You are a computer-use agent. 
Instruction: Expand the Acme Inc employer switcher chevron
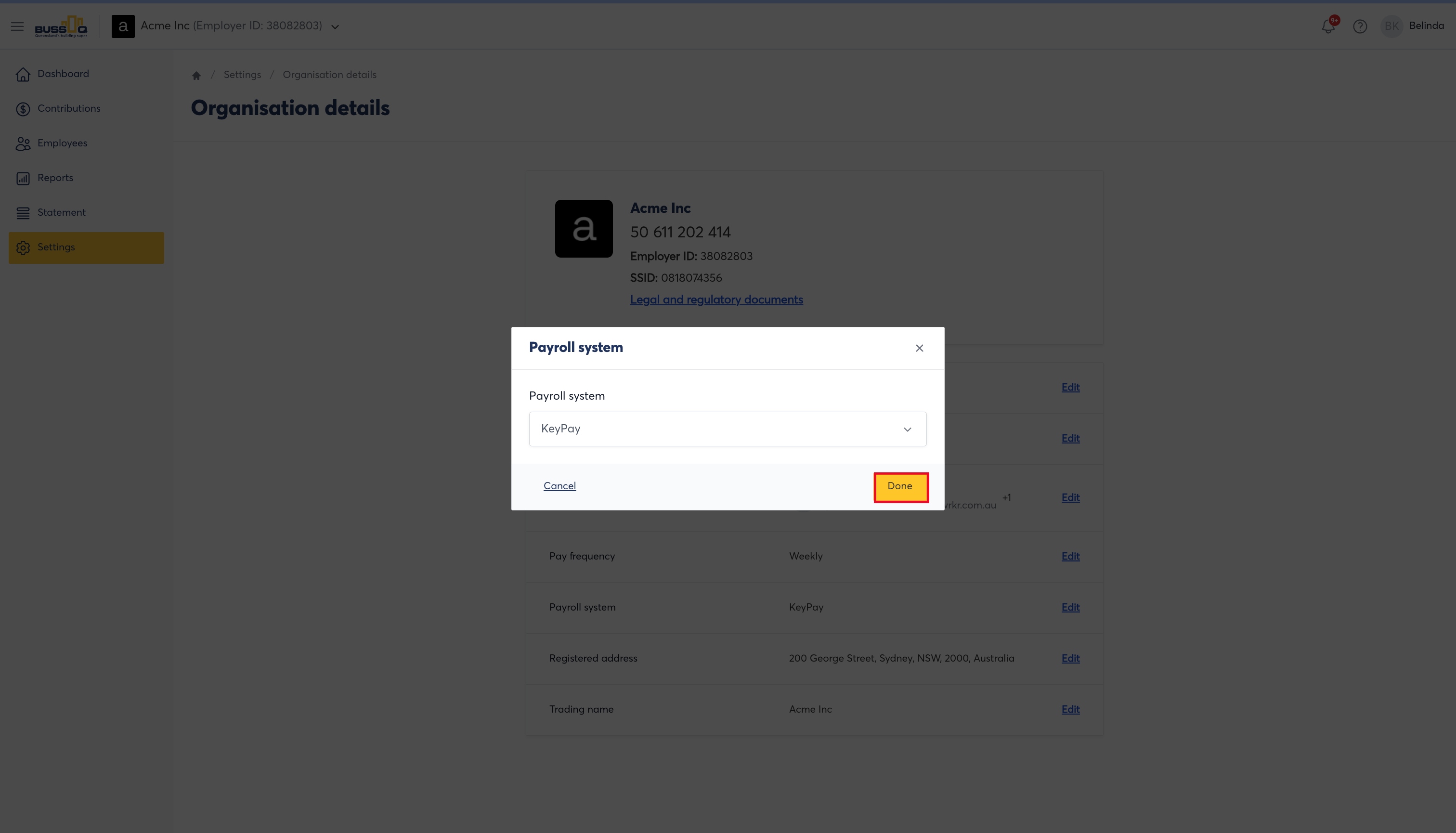pos(335,27)
